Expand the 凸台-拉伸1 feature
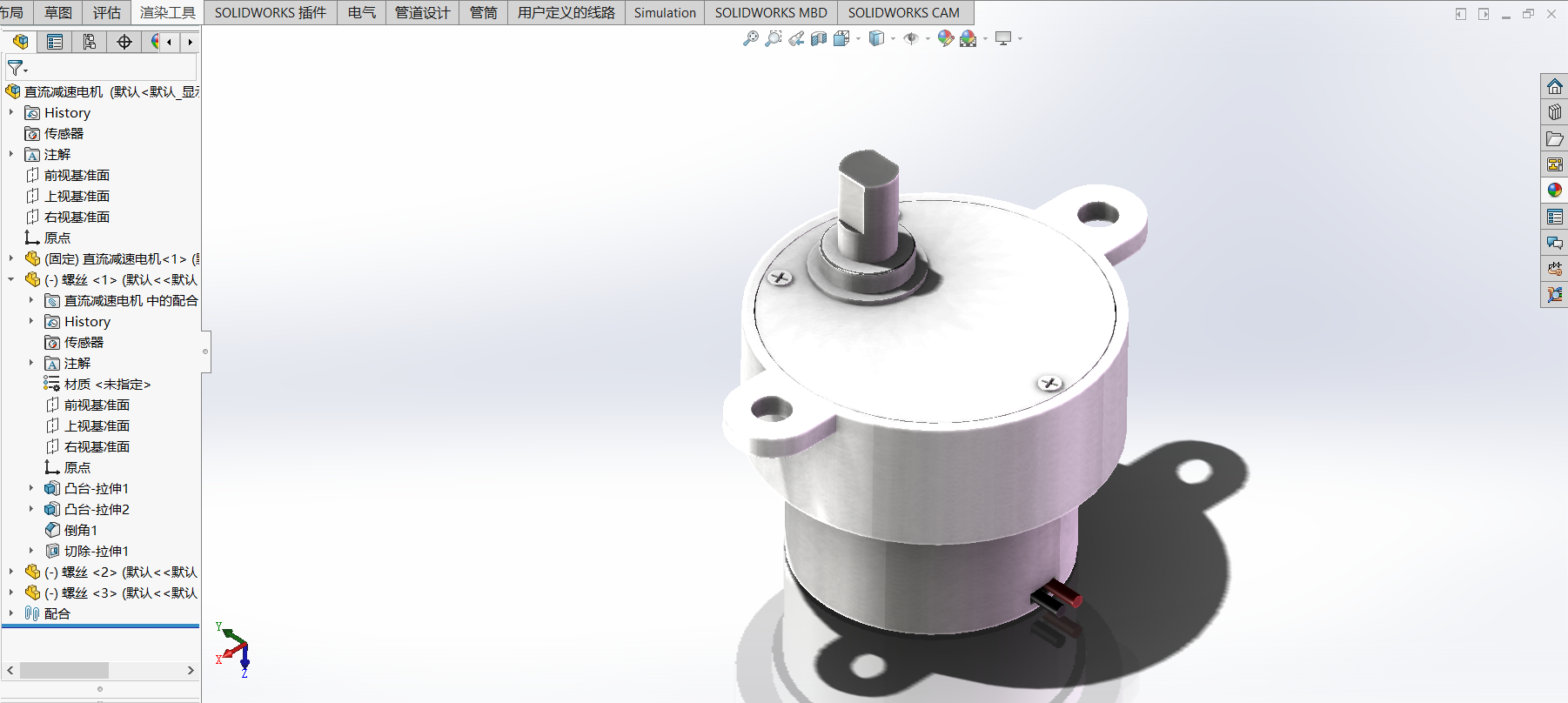Image resolution: width=1568 pixels, height=703 pixels. point(31,488)
